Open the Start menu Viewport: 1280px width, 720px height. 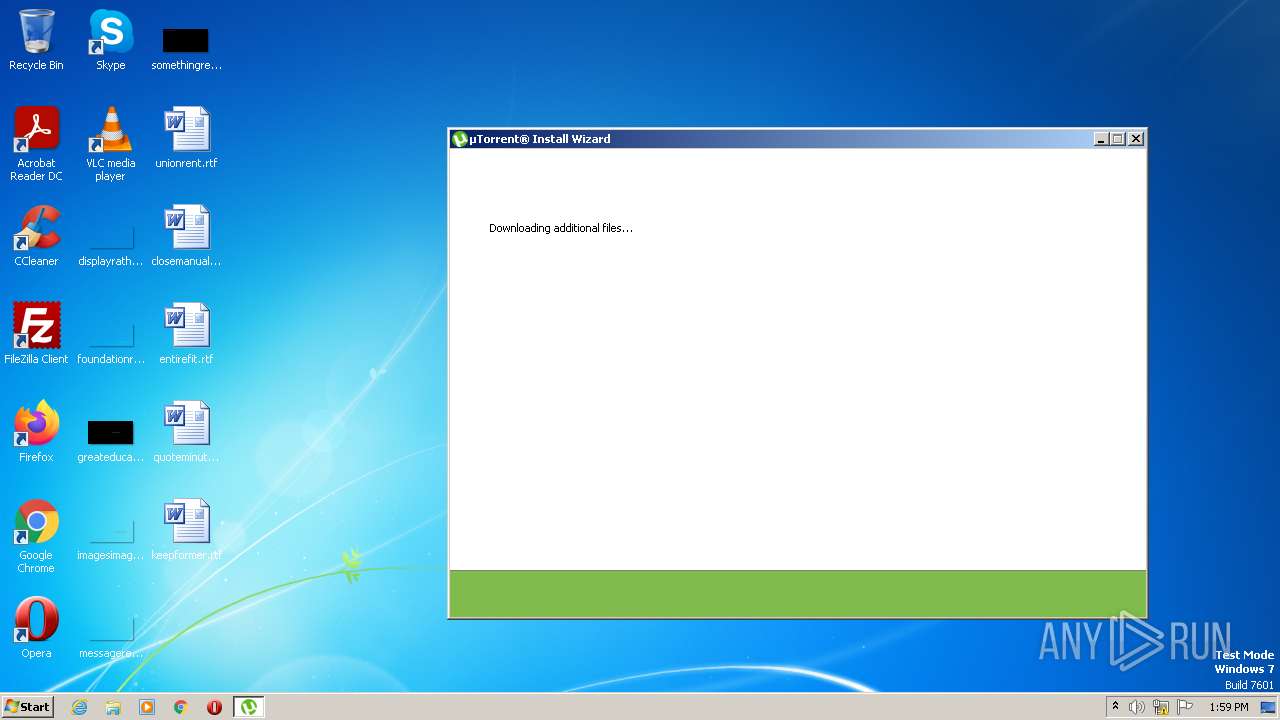click(x=27, y=707)
